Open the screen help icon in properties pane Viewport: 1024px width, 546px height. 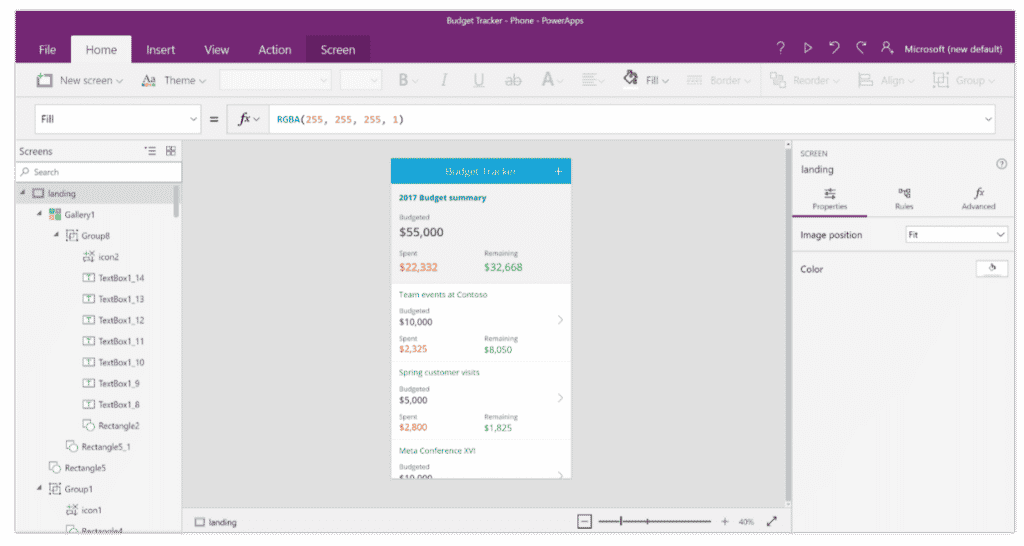(x=1001, y=164)
